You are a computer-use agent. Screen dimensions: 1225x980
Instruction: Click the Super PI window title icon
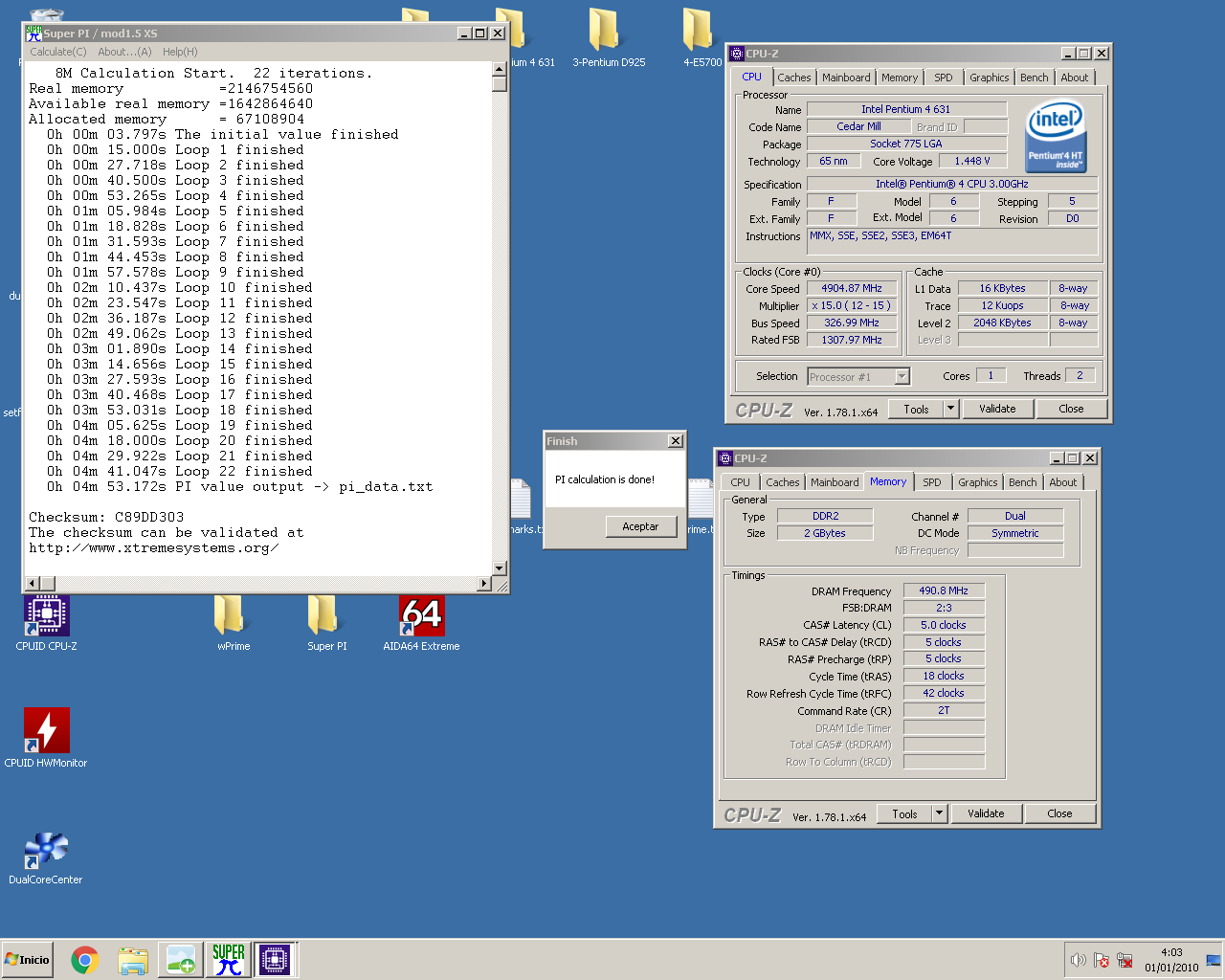pyautogui.click(x=33, y=33)
